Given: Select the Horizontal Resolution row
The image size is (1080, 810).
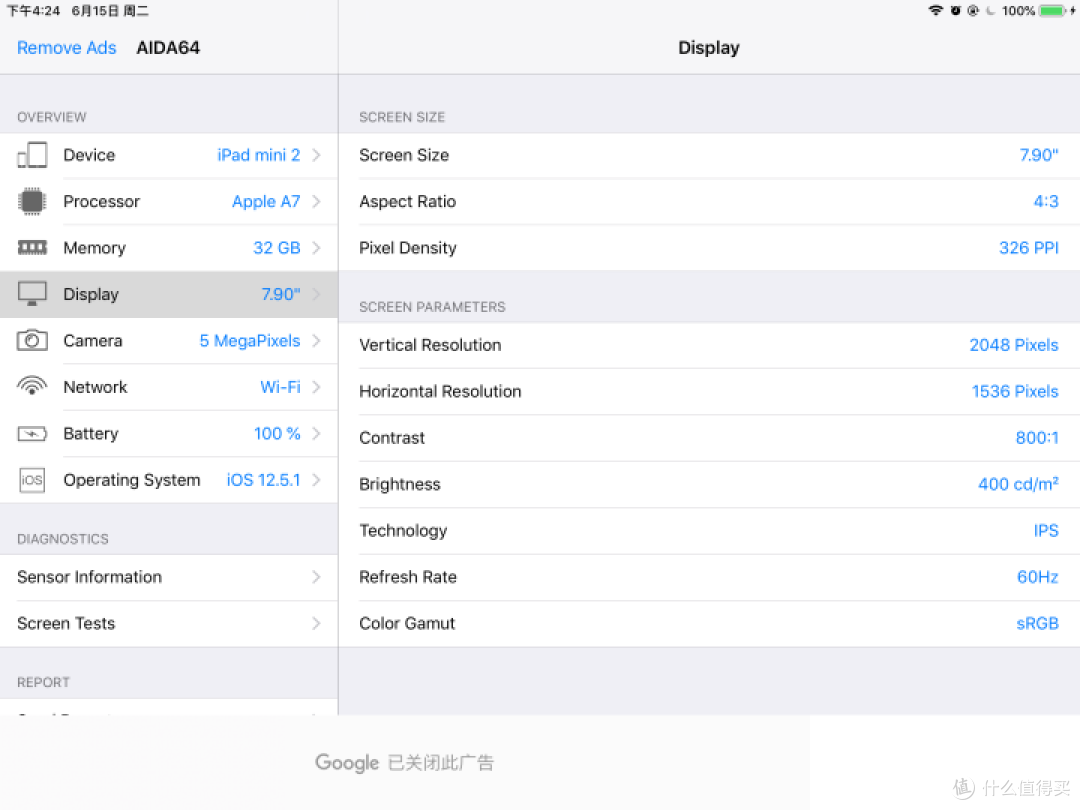Looking at the screenshot, I should [709, 391].
